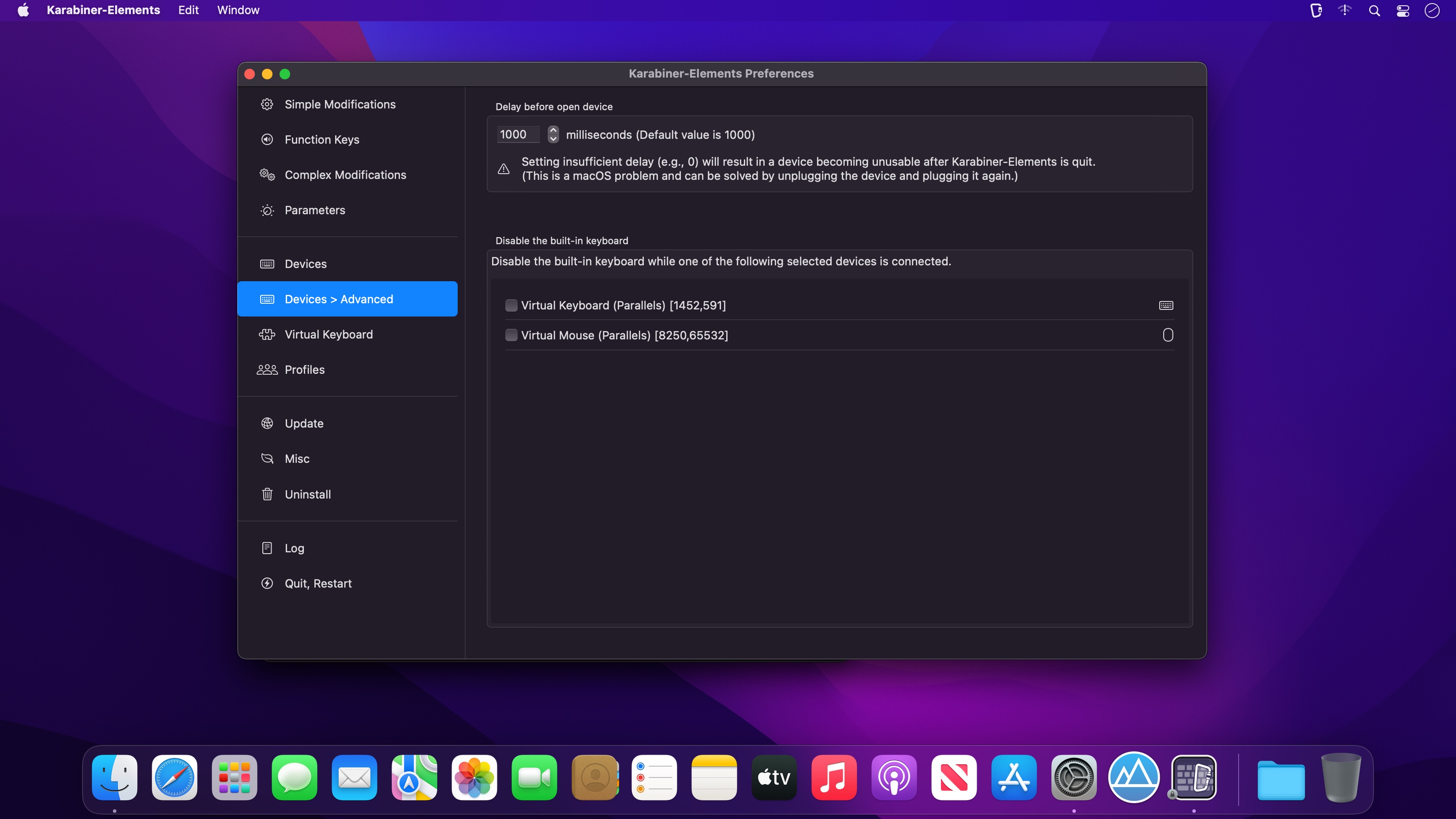Open the Apple menu
The width and height of the screenshot is (1456, 819).
(x=23, y=10)
